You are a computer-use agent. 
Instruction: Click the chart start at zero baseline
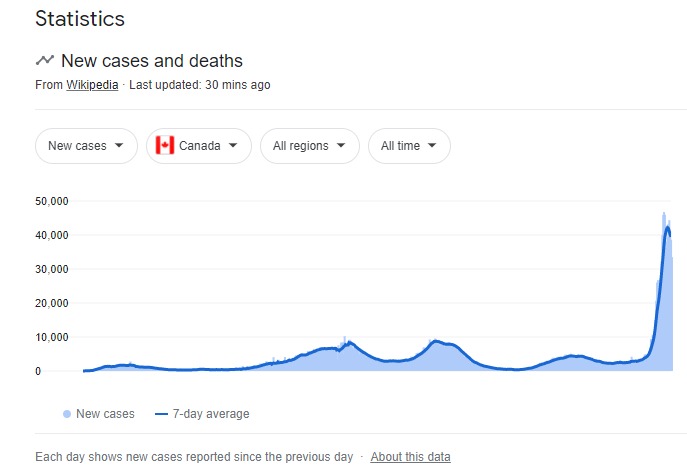[84, 371]
